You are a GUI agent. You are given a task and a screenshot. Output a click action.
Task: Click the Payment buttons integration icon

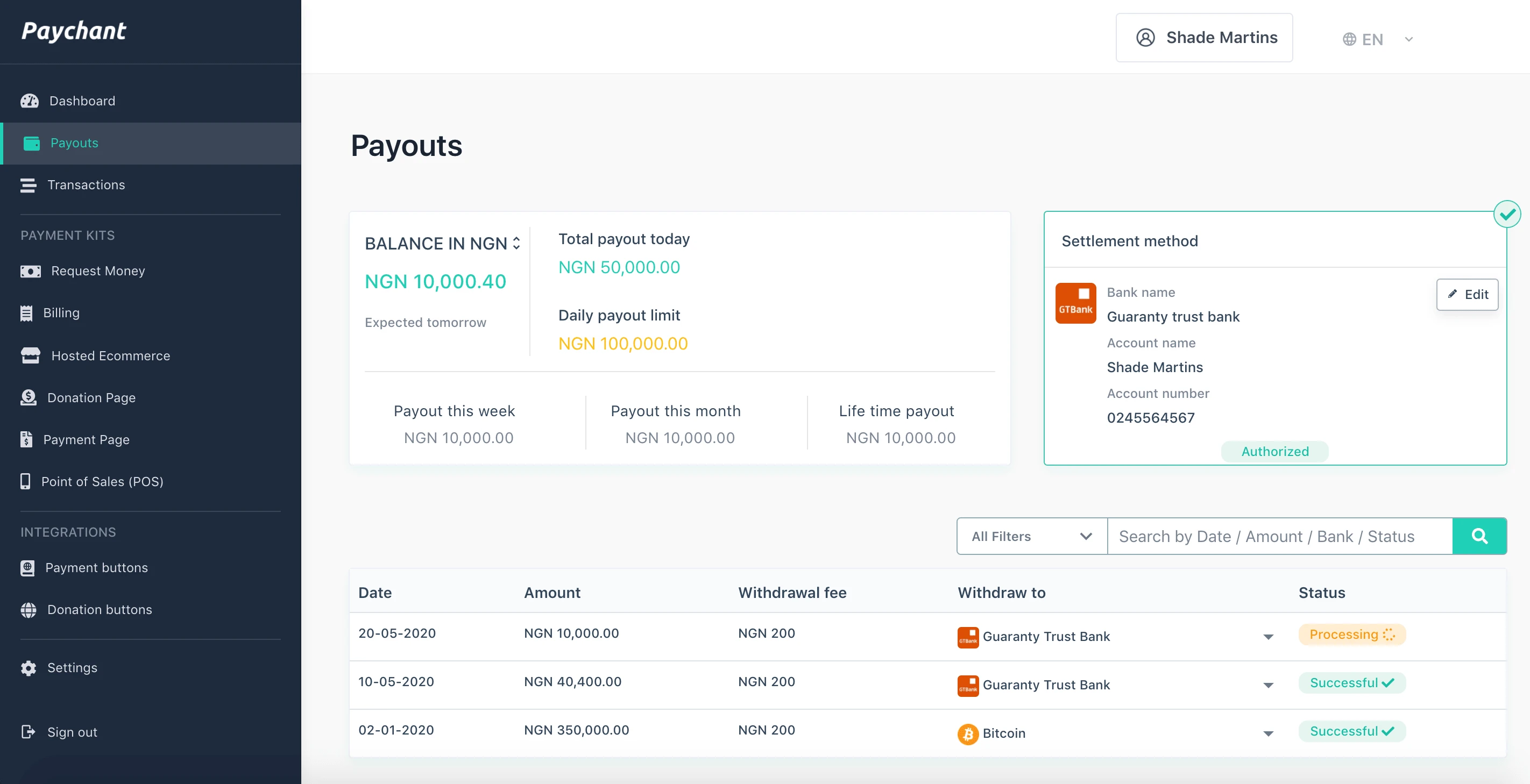[28, 567]
